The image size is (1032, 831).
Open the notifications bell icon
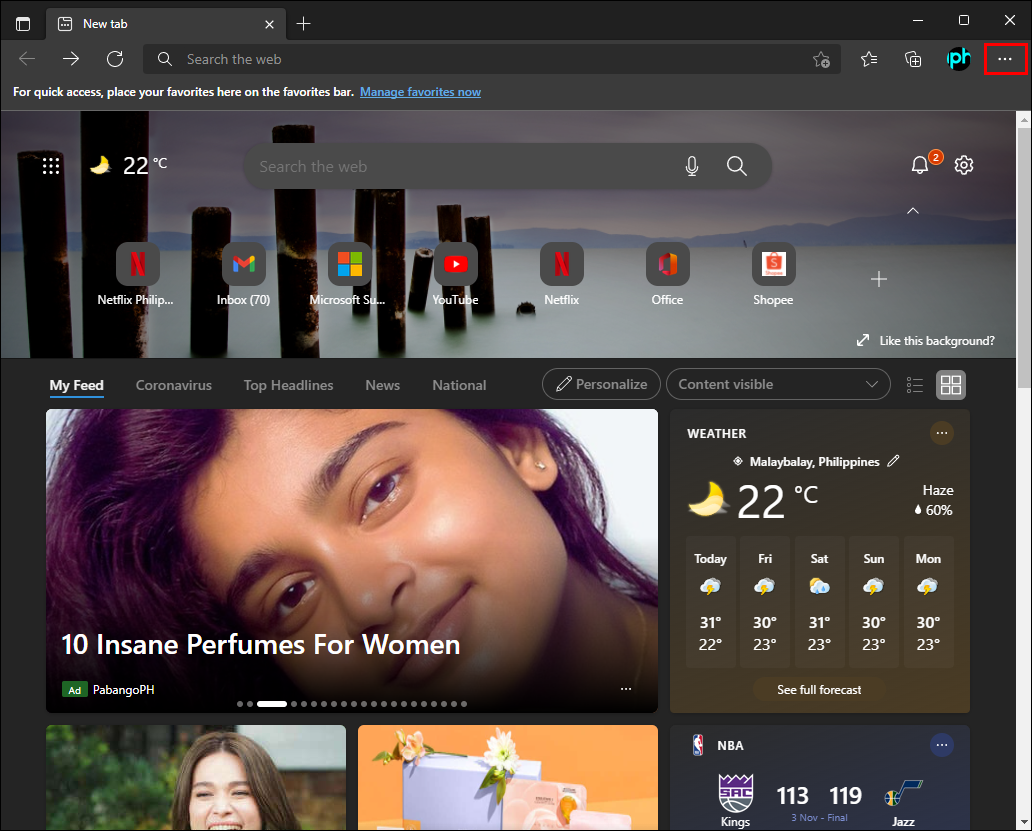[920, 165]
